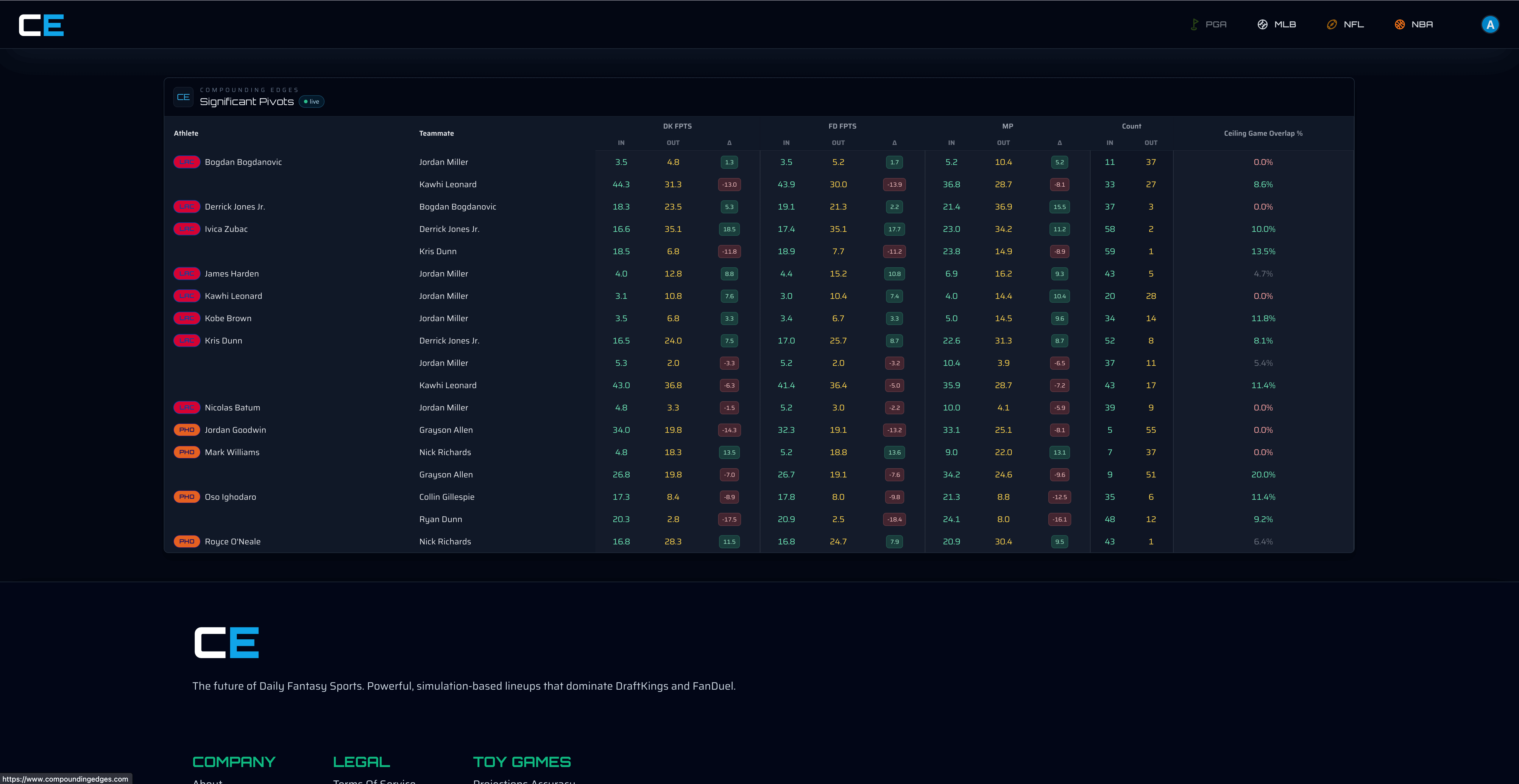Viewport: 1519px width, 784px height.
Task: Click the FD FPTS column group header
Action: click(x=842, y=126)
